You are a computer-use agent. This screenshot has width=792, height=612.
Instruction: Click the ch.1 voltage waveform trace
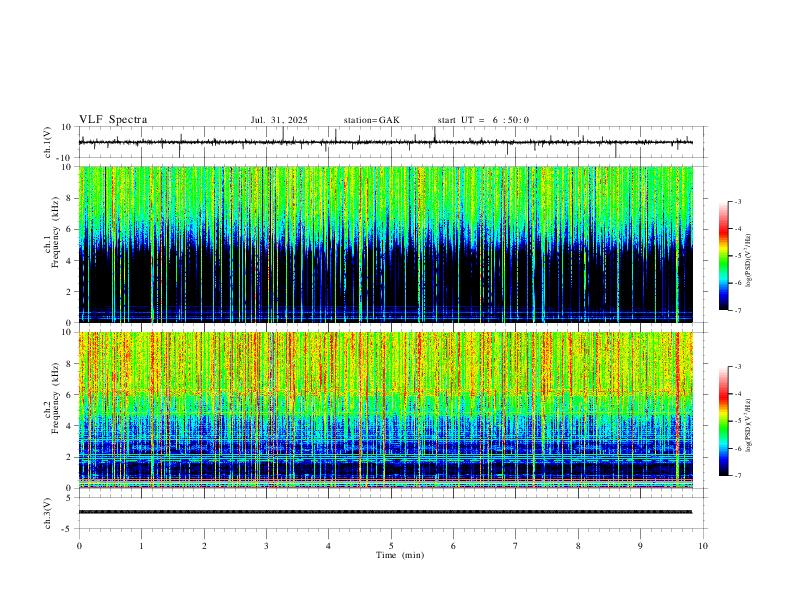[x=386, y=142]
